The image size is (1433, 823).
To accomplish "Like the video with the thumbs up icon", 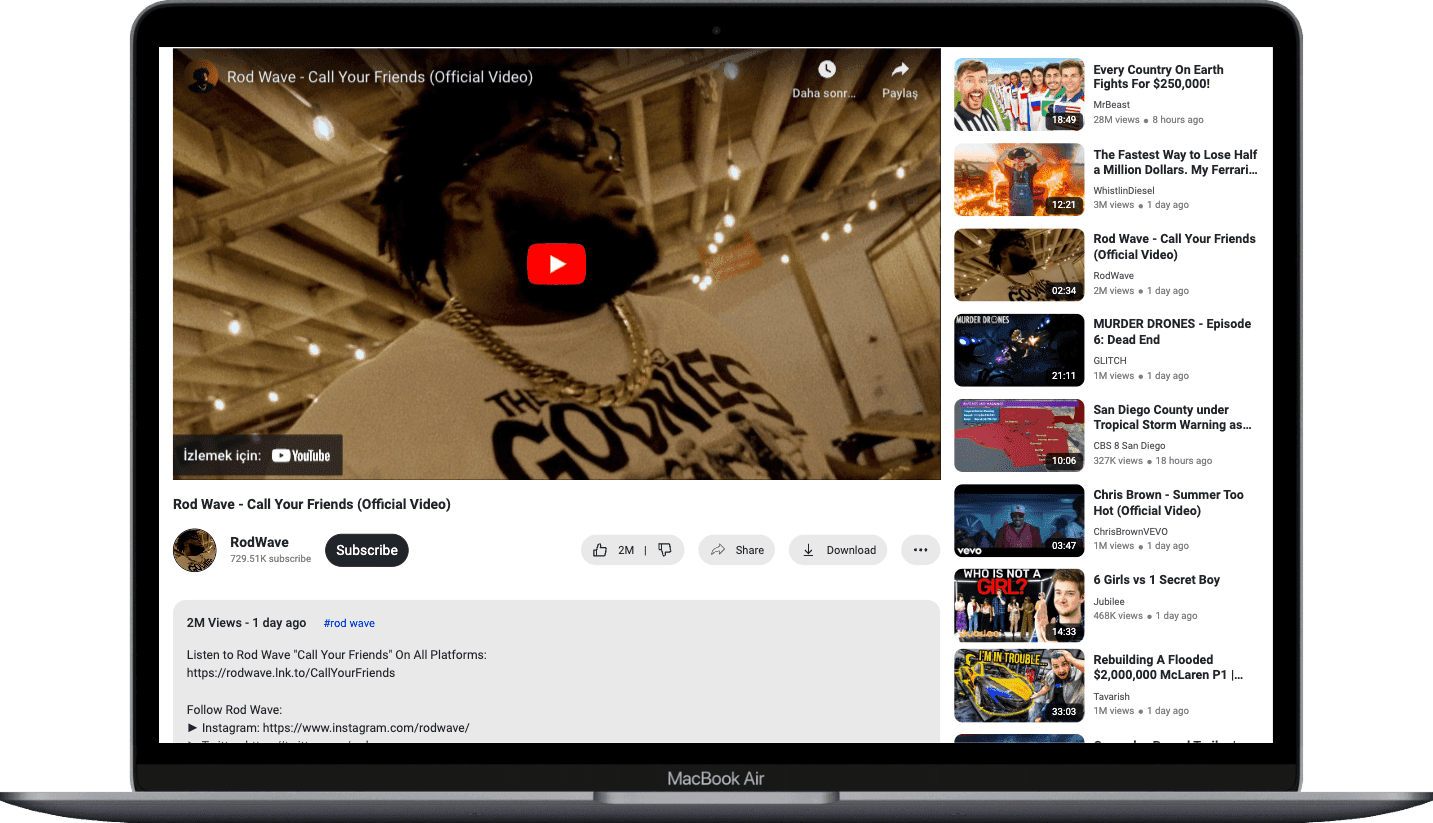I will pos(600,550).
